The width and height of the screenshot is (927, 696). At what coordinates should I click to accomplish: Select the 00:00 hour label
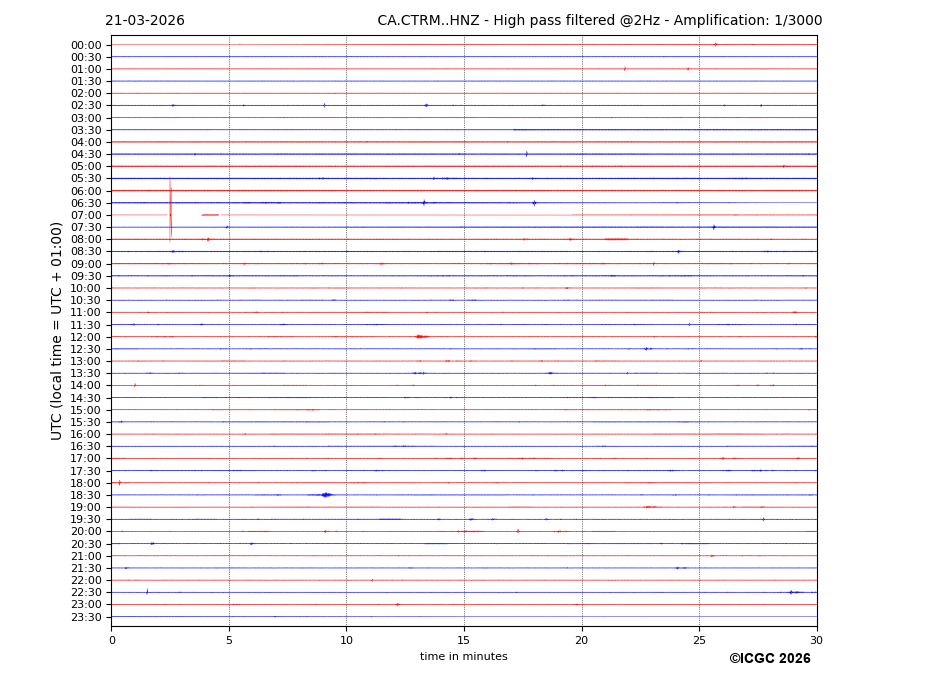[x=86, y=45]
